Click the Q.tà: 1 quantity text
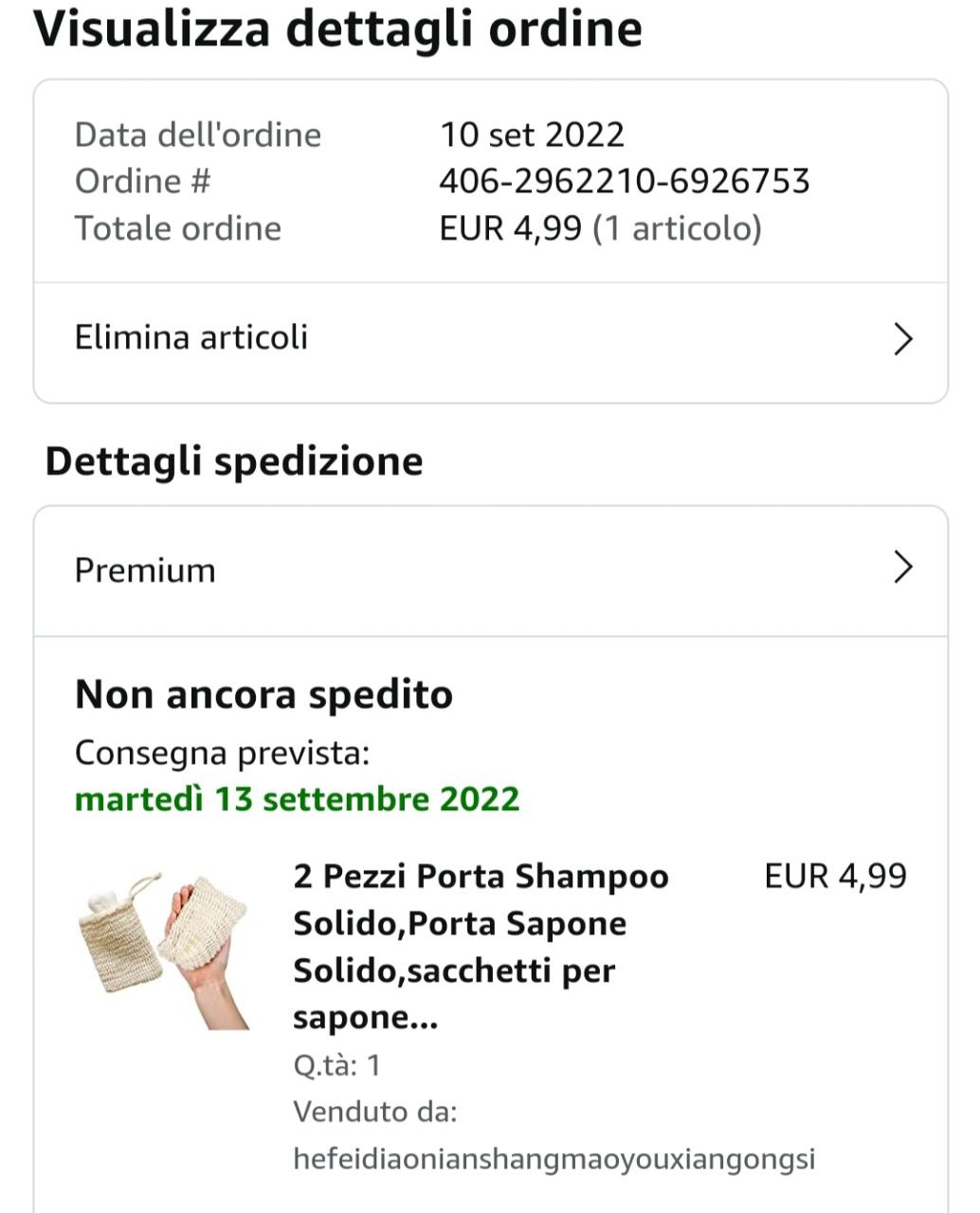Screen dimensions: 980x1213 click(336, 1065)
